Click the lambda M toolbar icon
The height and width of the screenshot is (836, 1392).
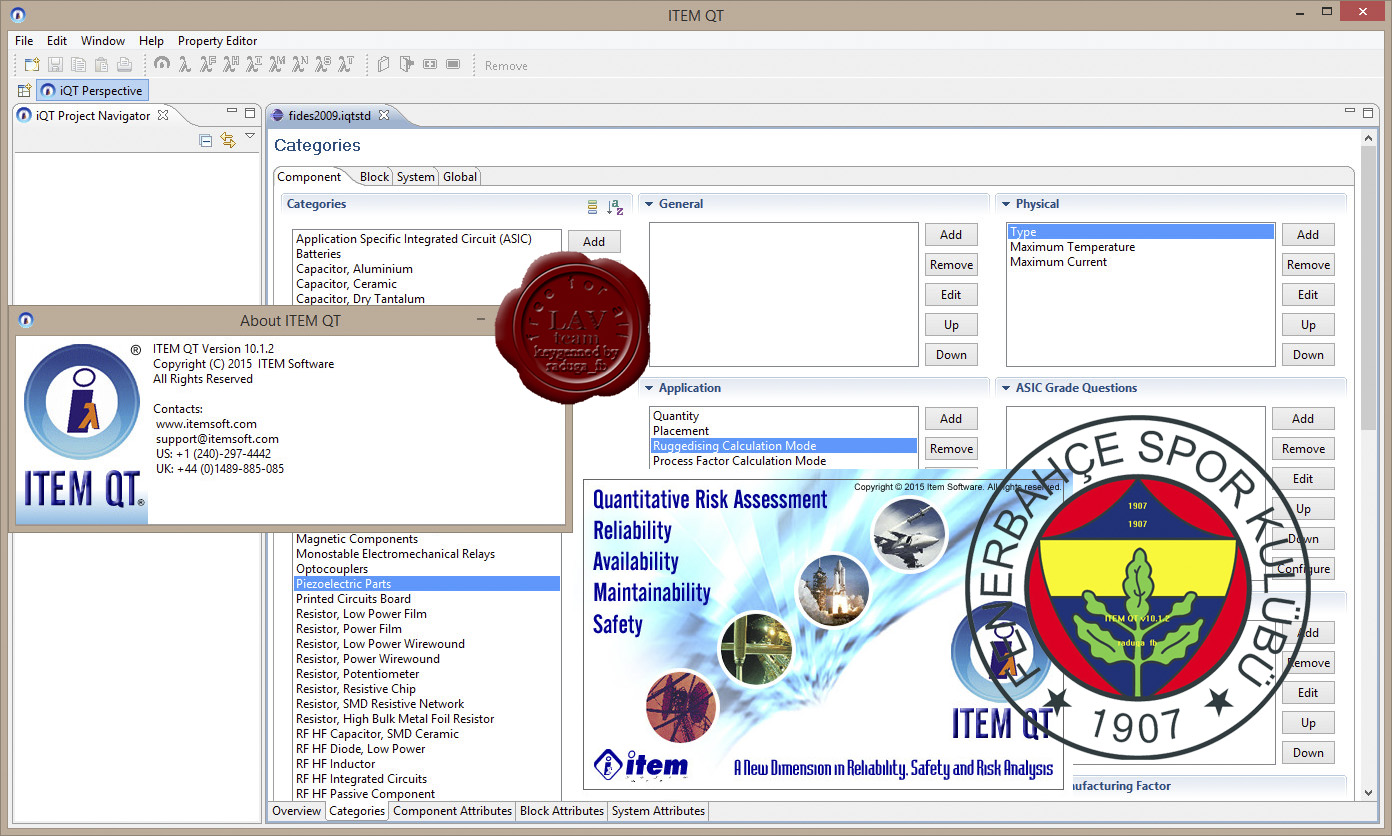click(277, 65)
